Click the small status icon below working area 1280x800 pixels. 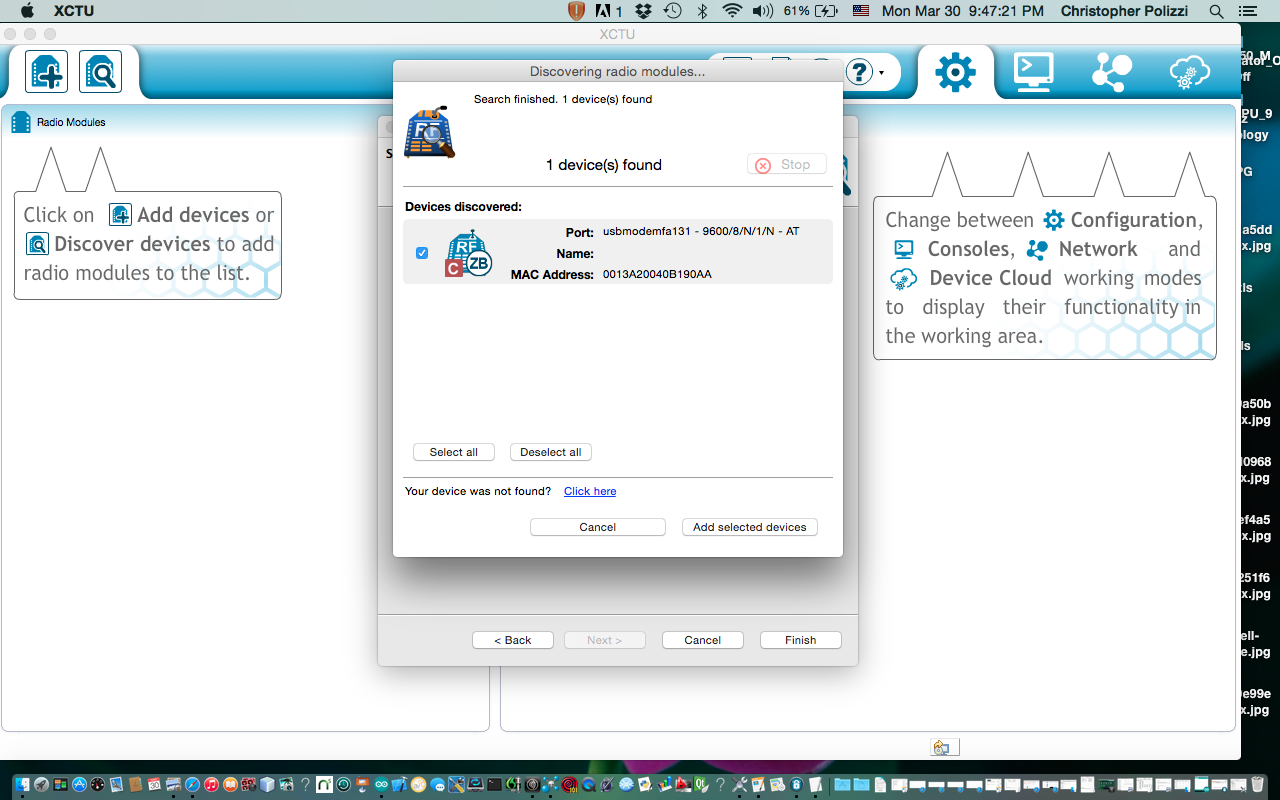tap(942, 747)
